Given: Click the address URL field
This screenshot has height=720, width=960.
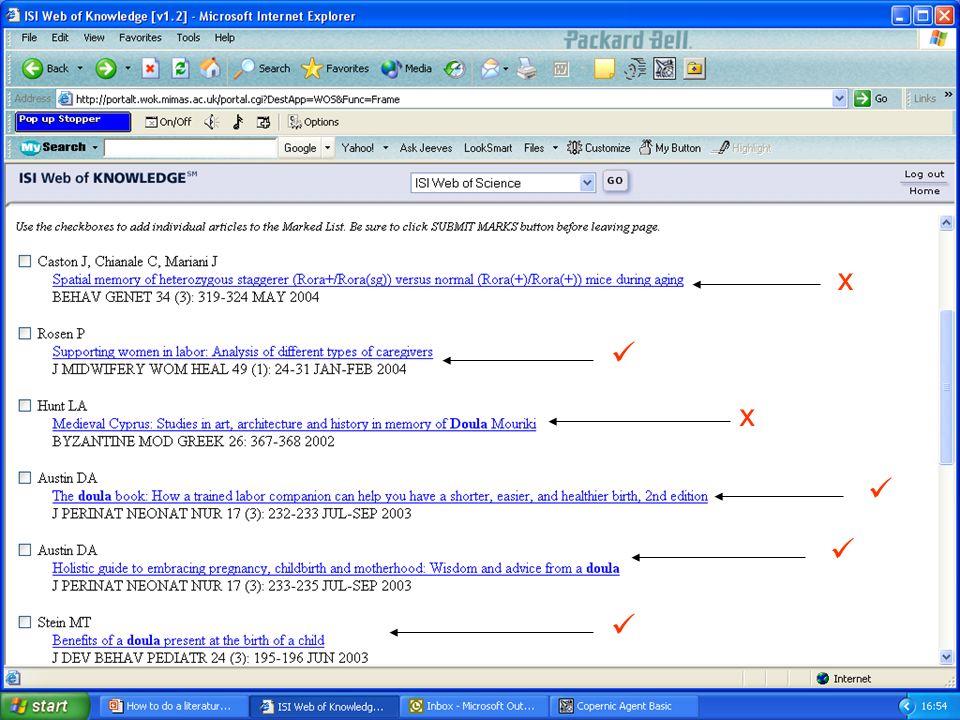Looking at the screenshot, I should [x=452, y=99].
